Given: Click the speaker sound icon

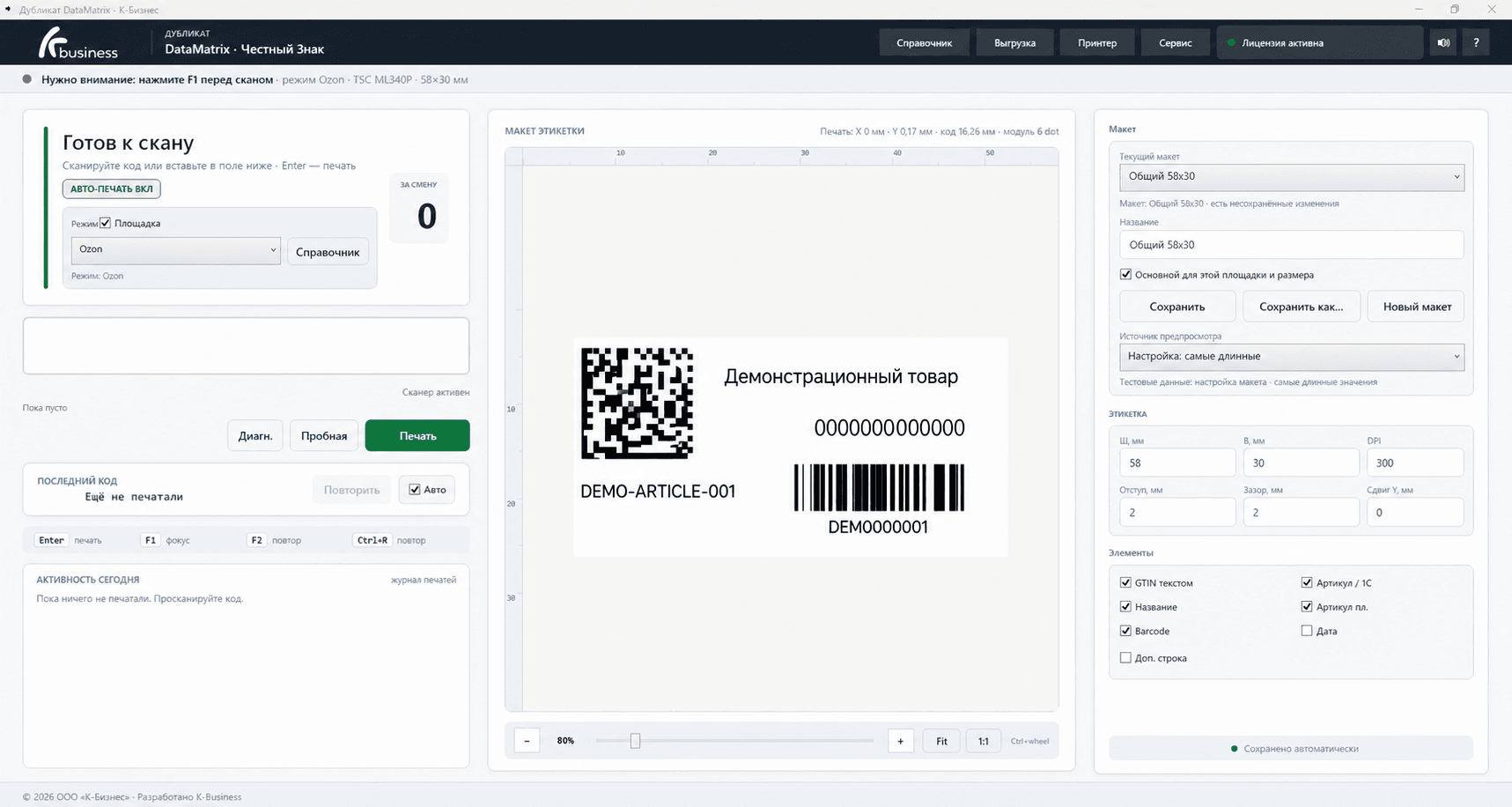Looking at the screenshot, I should [1443, 42].
